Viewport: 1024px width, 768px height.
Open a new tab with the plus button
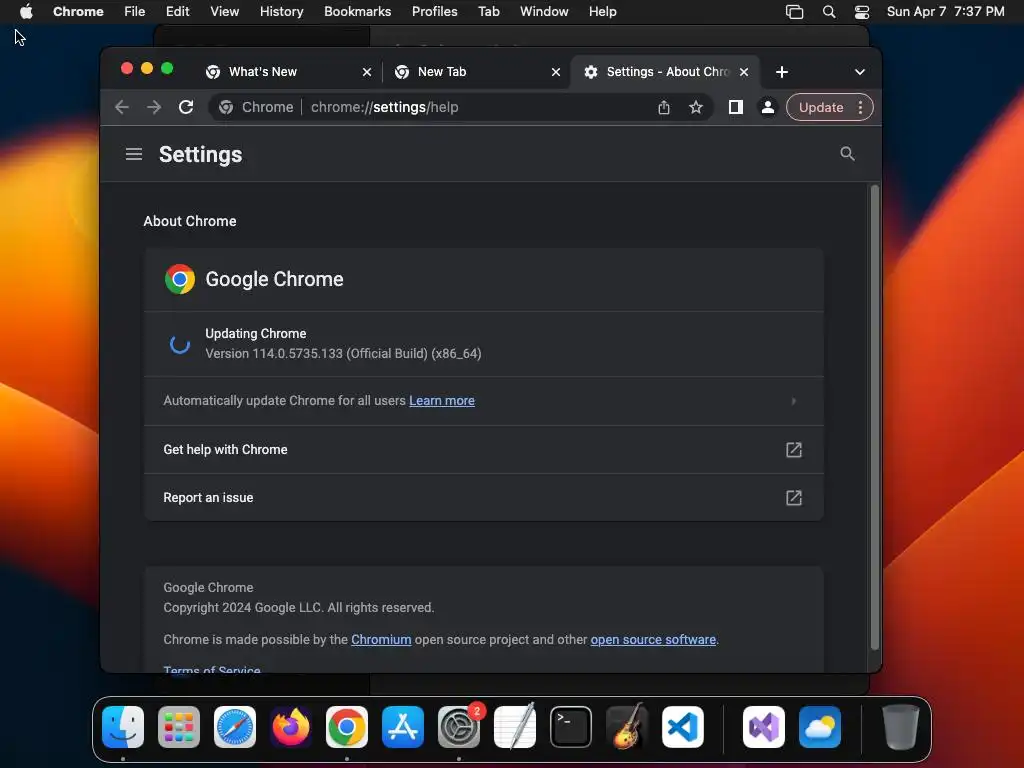point(782,72)
